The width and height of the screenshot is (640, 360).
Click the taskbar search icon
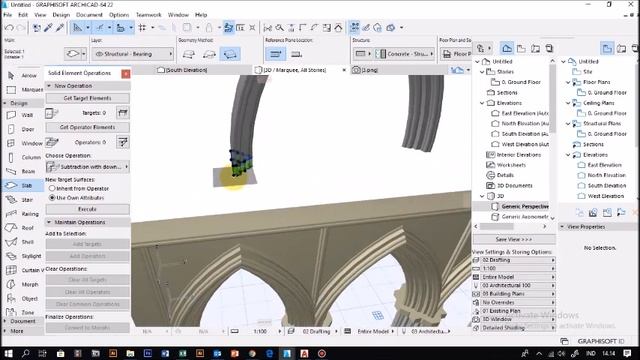[26, 353]
